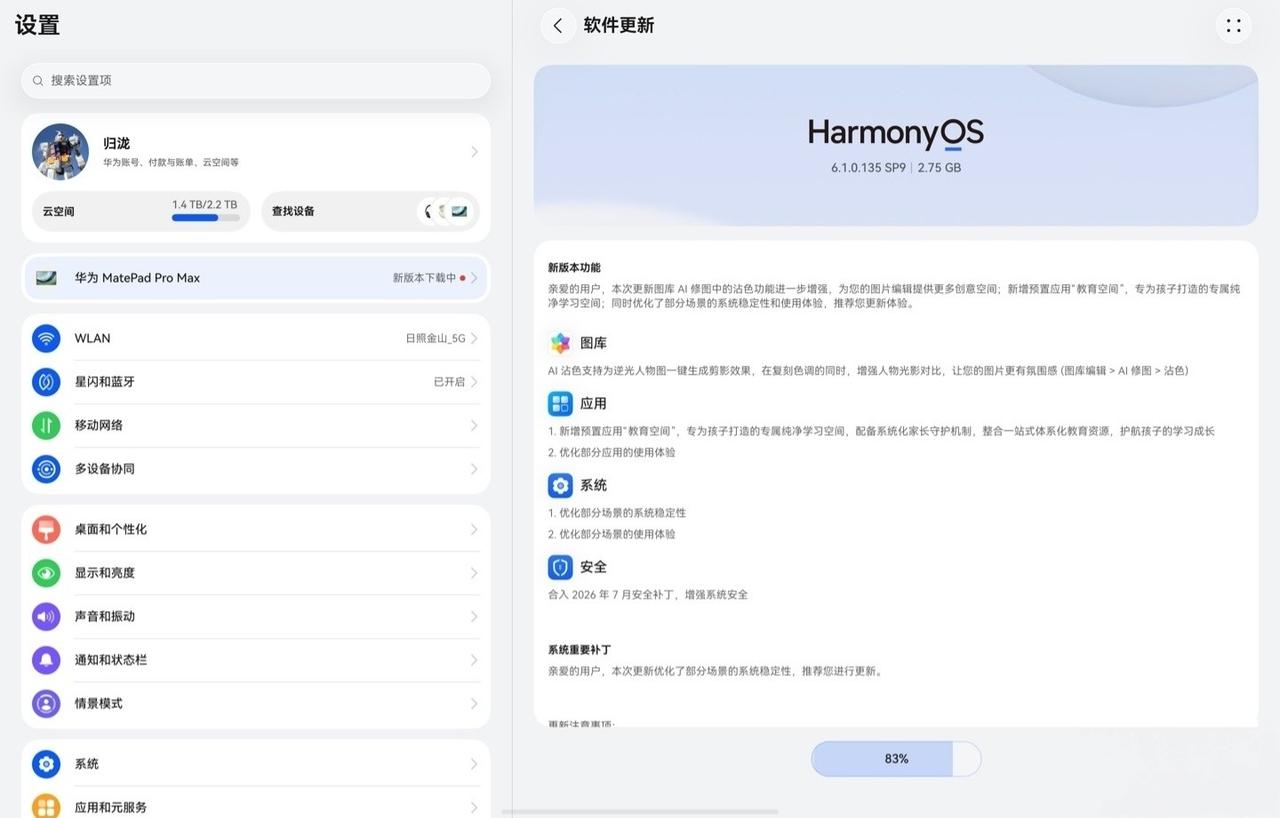Click the 图库 flower icon in changelog

[560, 343]
